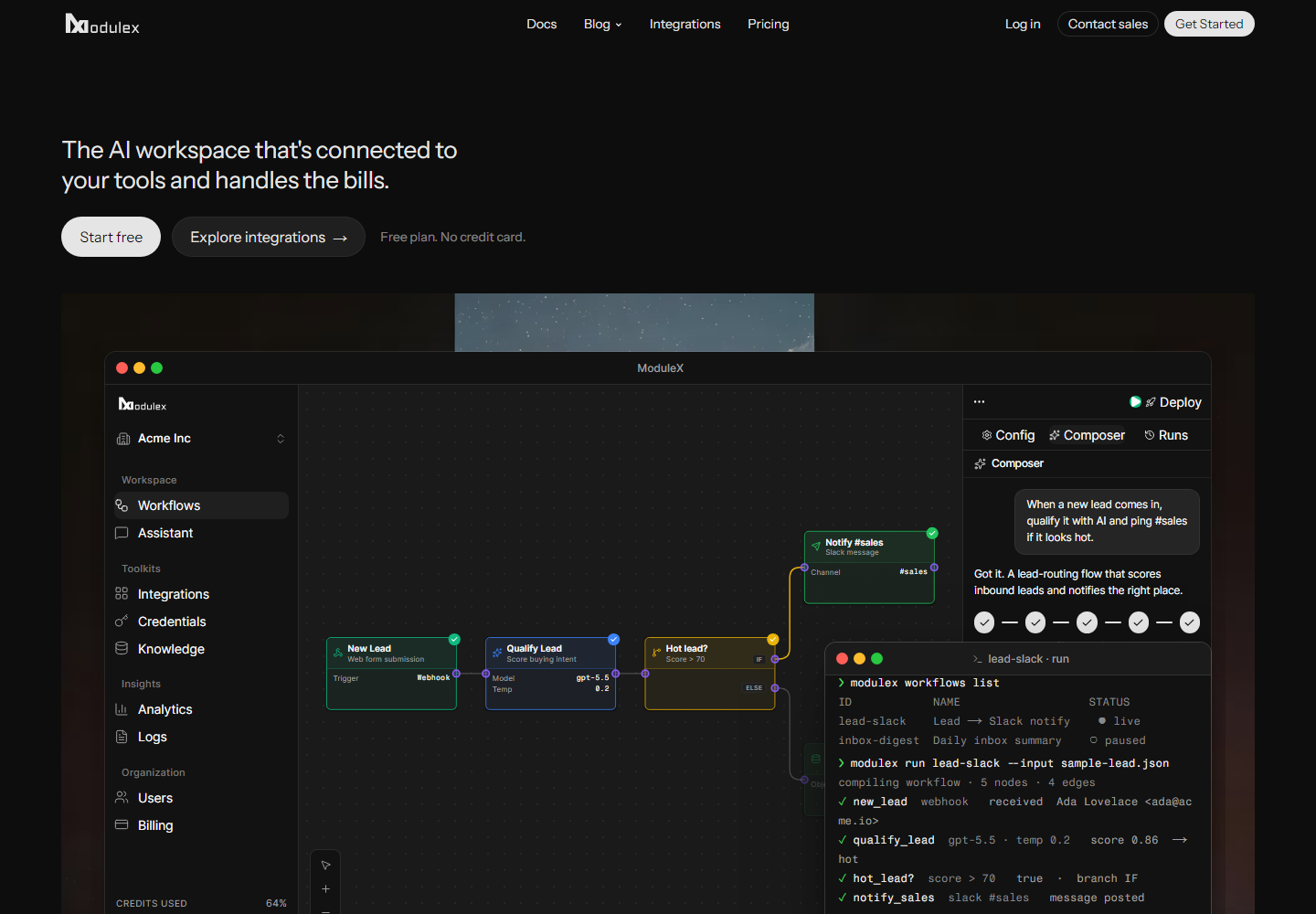Screen dimensions: 1316x914
Task: Click the green check badge on New Lead node
Action: (454, 639)
